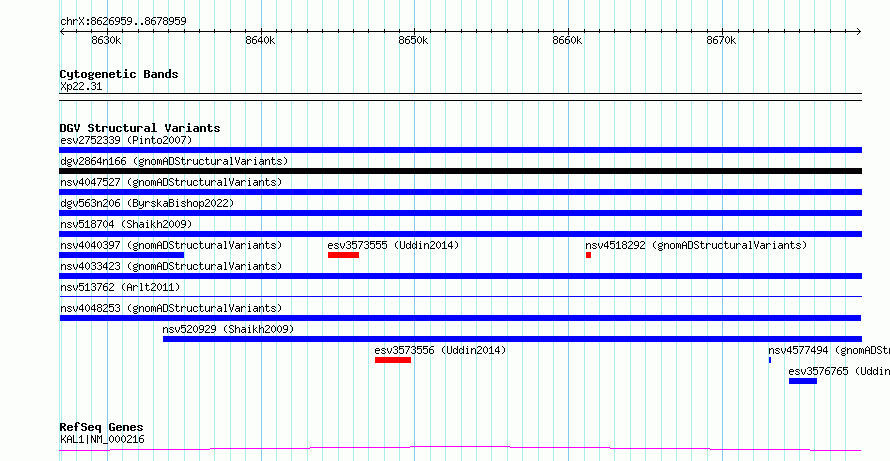Click the nsv520929 (Shaikh2009) blue bar
Screen dimensions: 890x461
(x=513, y=339)
